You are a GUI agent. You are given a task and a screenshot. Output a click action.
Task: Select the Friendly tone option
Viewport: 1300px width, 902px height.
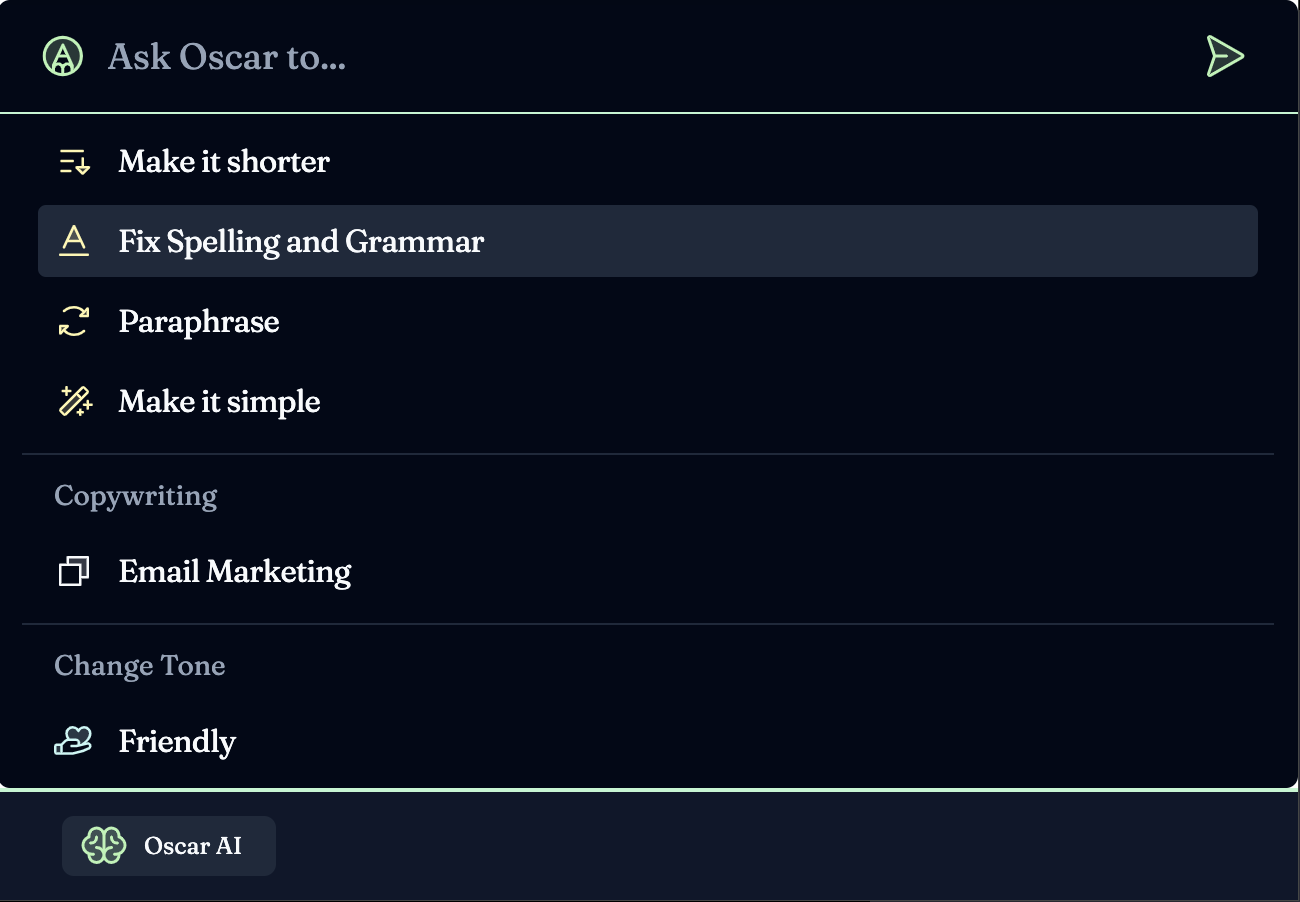click(x=648, y=741)
